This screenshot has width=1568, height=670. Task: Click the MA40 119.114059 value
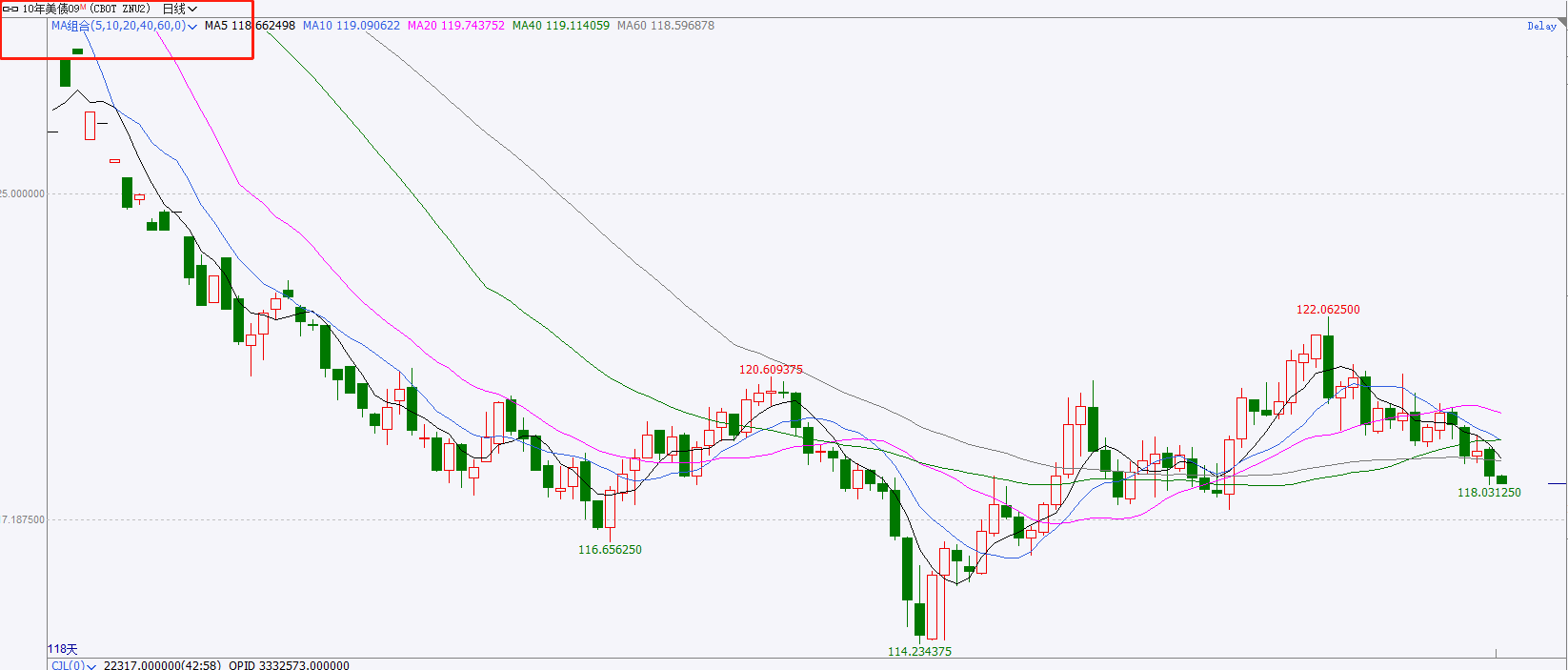561,26
